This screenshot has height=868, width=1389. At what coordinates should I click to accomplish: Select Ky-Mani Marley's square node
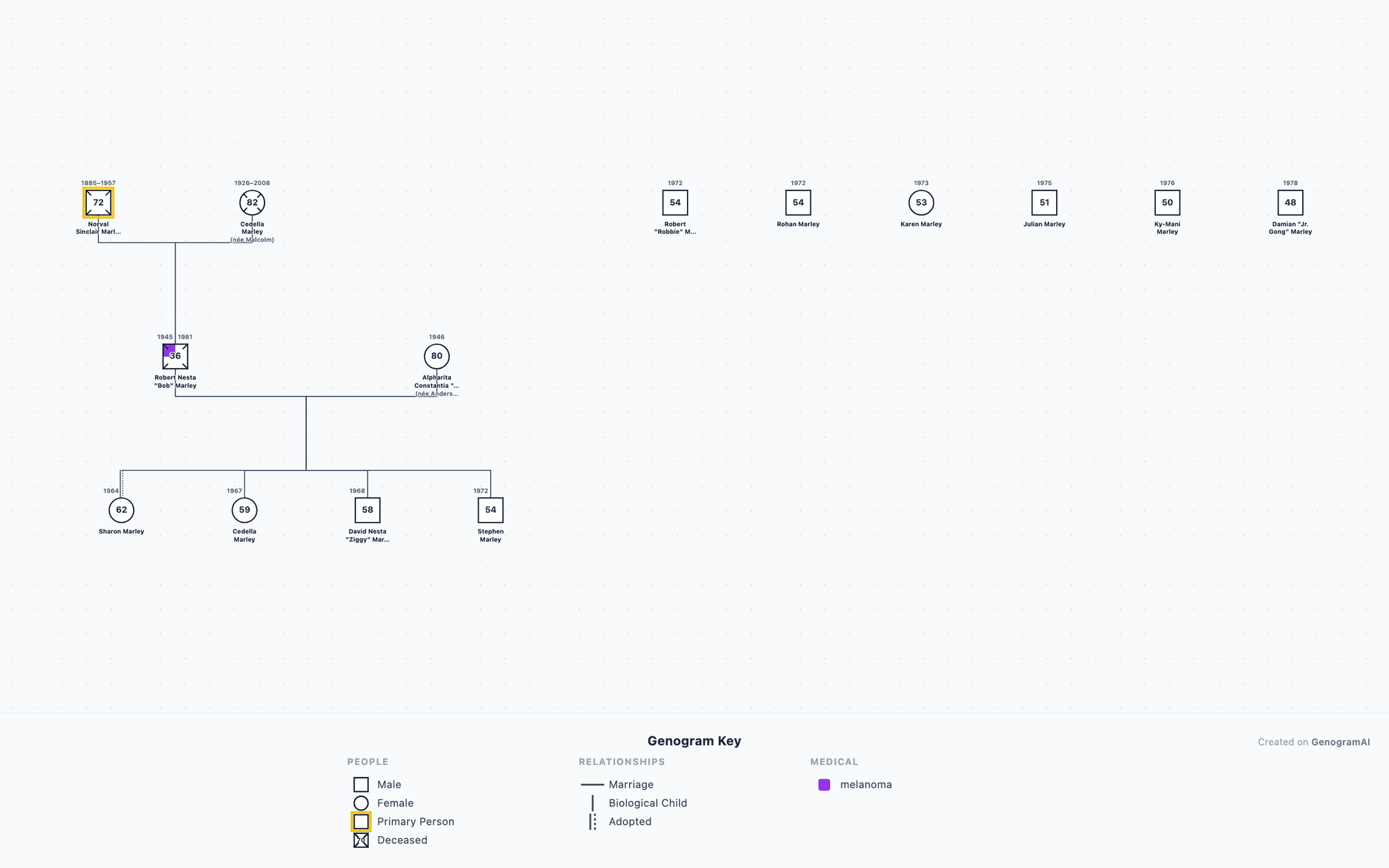click(1167, 203)
